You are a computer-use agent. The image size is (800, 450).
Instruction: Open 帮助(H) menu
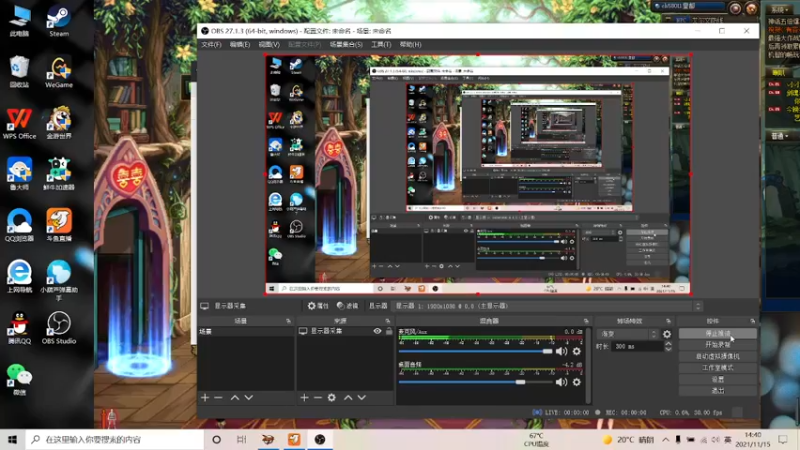click(x=411, y=44)
